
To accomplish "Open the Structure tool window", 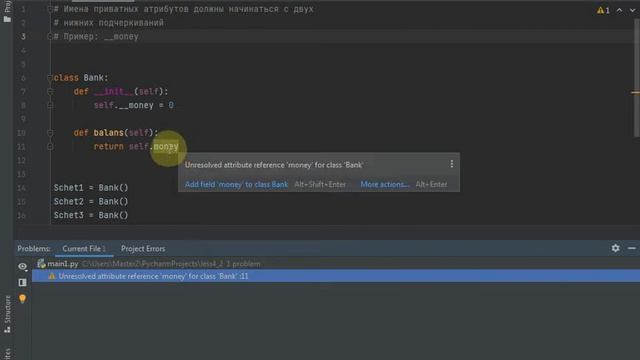I will 7,314.
